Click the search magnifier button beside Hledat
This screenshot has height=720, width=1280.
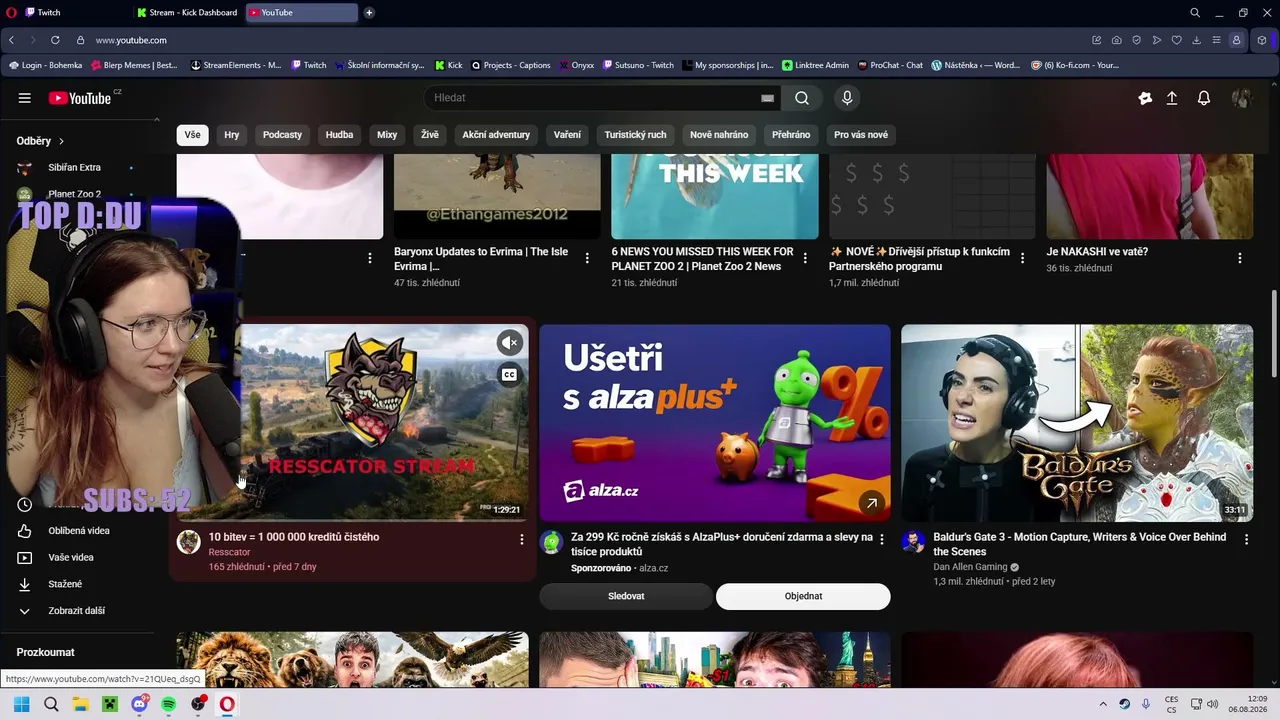pos(802,98)
